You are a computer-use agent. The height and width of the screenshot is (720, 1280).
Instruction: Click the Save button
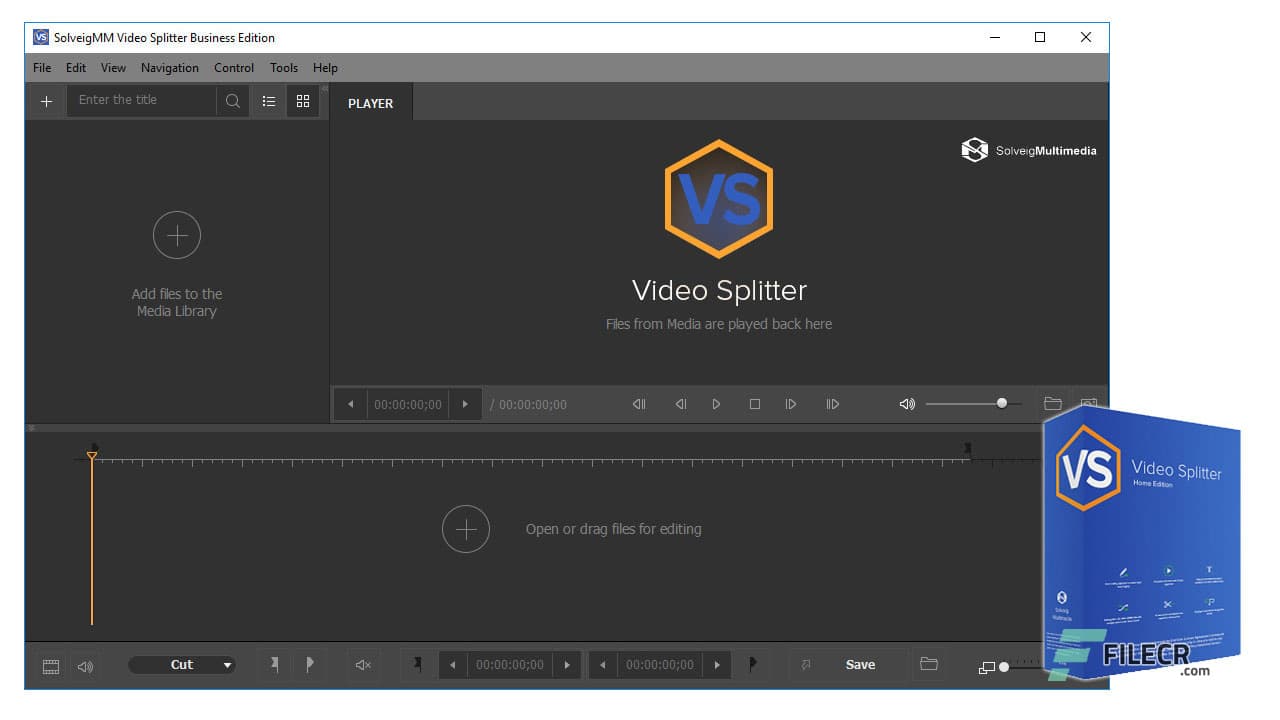coord(860,664)
